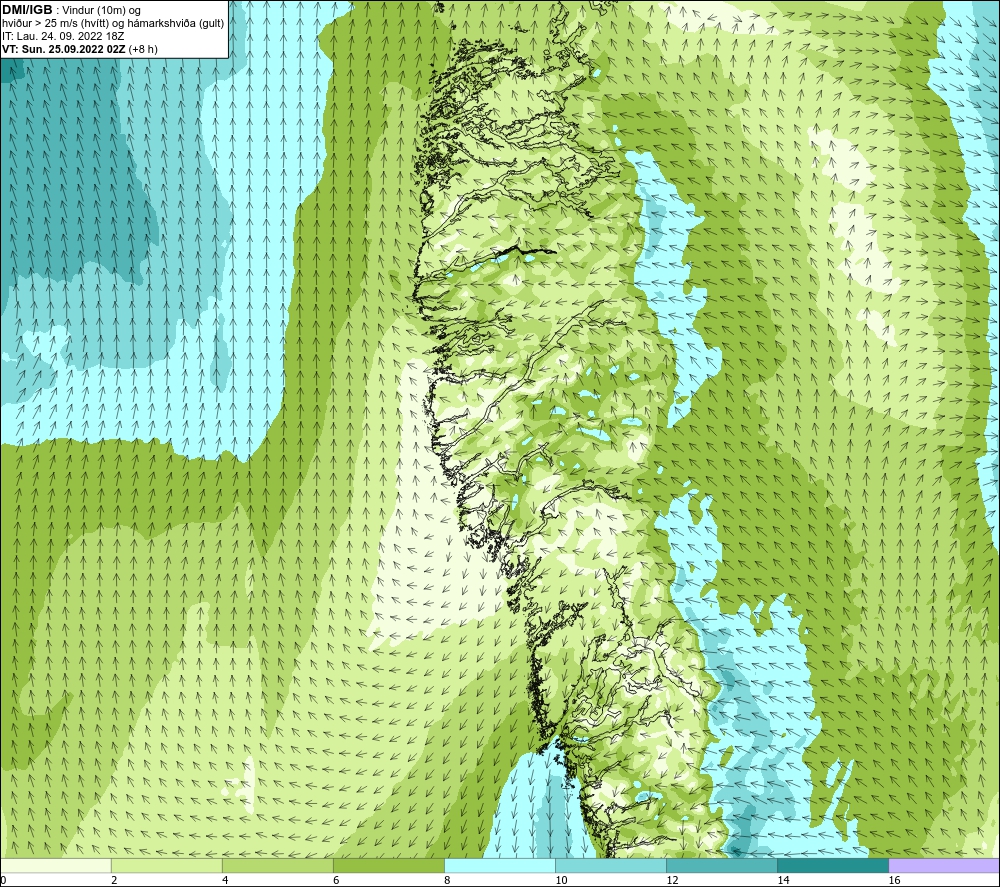
Task: Click the scale label '16'
Action: pyautogui.click(x=894, y=881)
